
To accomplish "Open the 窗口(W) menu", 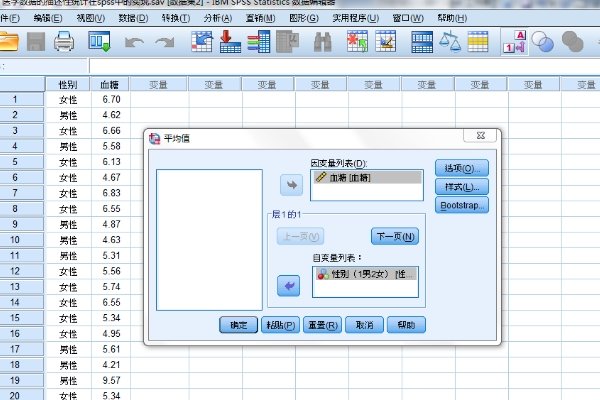I will click(x=408, y=18).
